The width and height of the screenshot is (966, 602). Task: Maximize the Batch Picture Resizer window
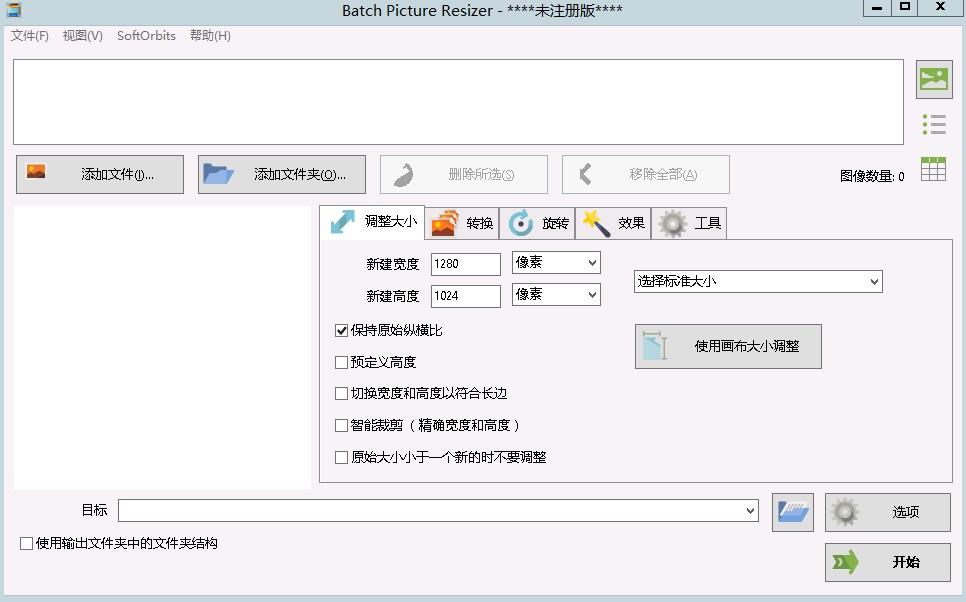click(904, 7)
